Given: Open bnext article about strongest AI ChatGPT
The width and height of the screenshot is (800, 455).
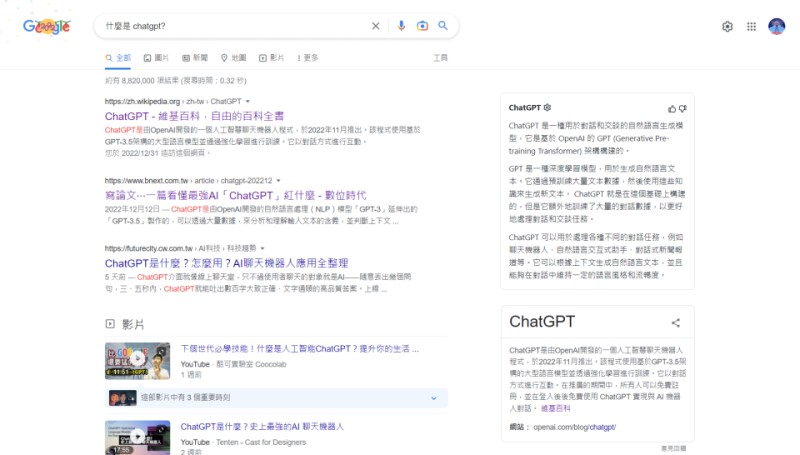Looking at the screenshot, I should pyautogui.click(x=236, y=195).
